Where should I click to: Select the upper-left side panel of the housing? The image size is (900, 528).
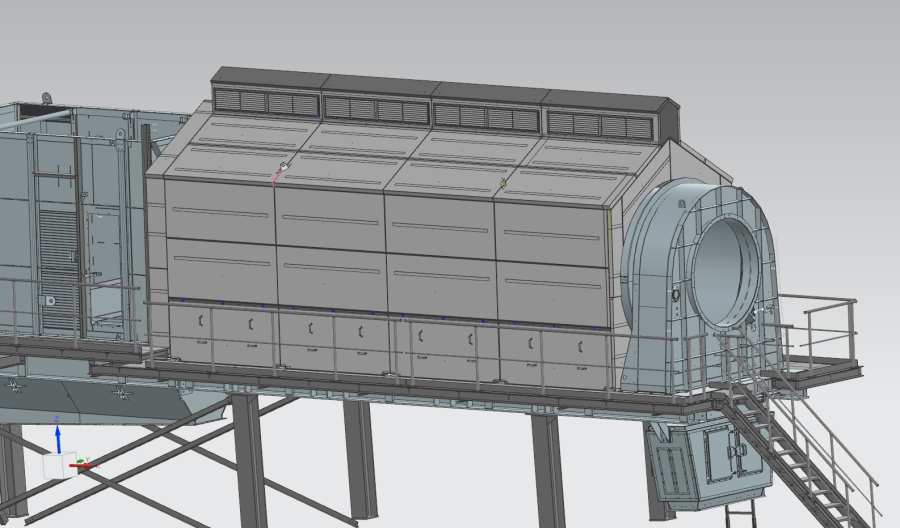[x=219, y=208]
